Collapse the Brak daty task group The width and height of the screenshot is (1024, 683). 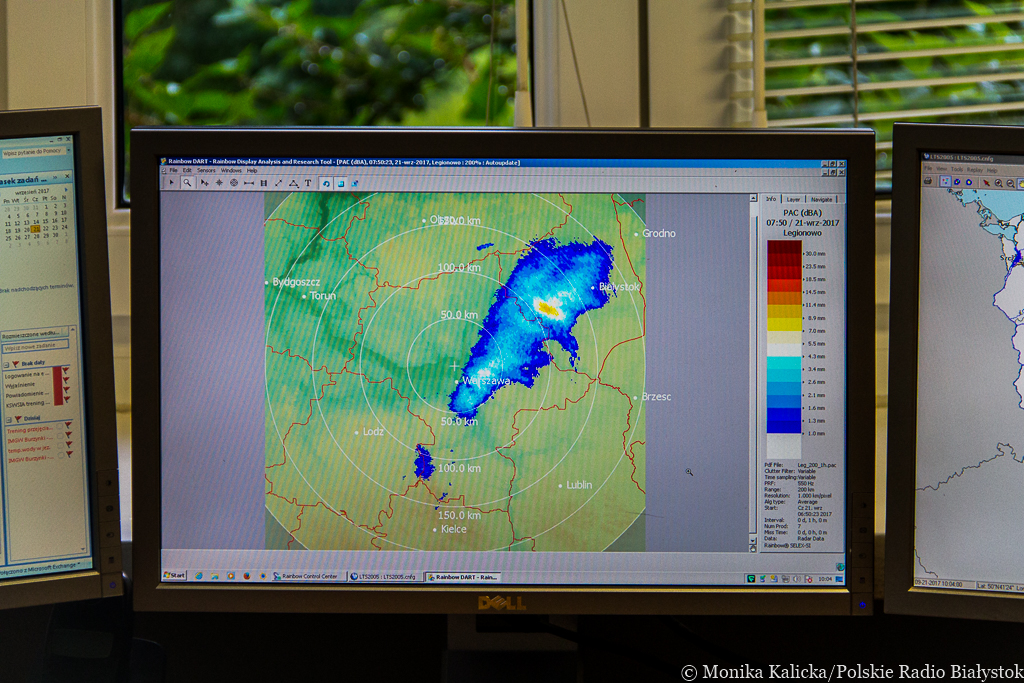point(6,364)
